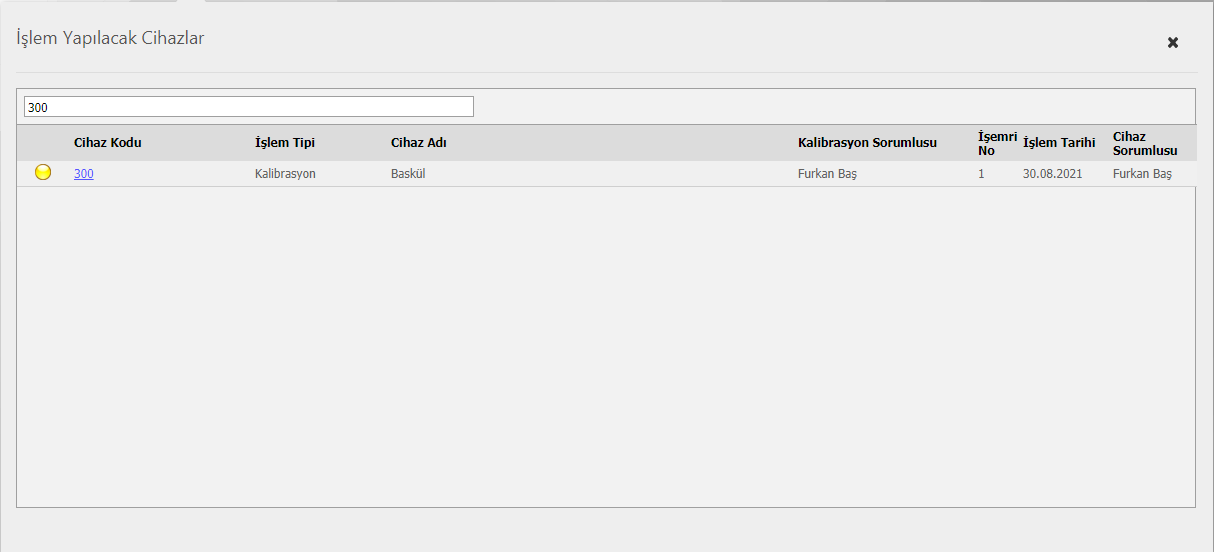
Task: Open device code link 300
Action: click(x=84, y=174)
